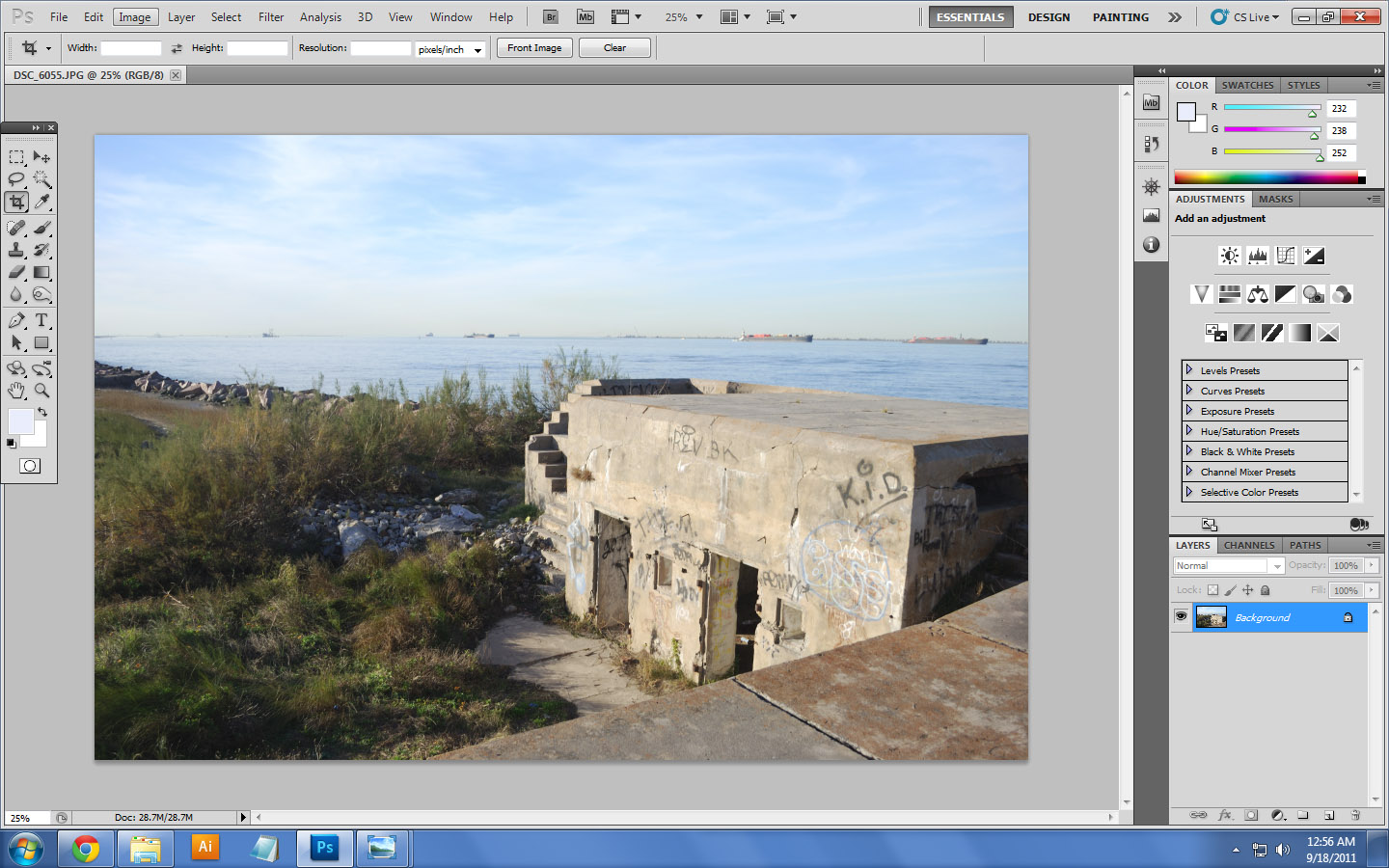Select the Rectangular Marquee tool
This screenshot has height=868, width=1389.
pyautogui.click(x=16, y=156)
